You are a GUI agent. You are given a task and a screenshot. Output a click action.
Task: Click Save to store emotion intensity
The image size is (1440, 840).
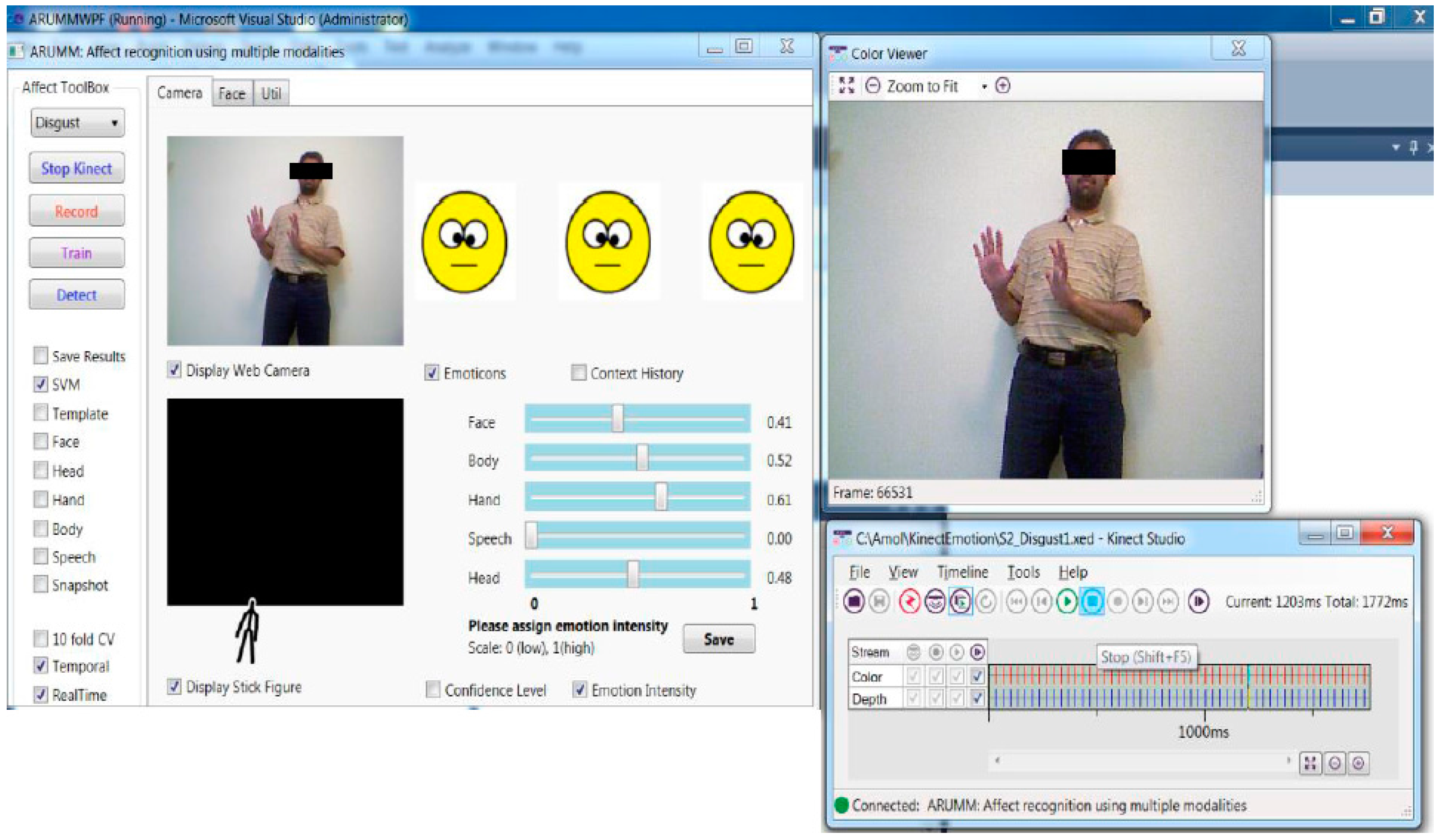pyautogui.click(x=719, y=639)
